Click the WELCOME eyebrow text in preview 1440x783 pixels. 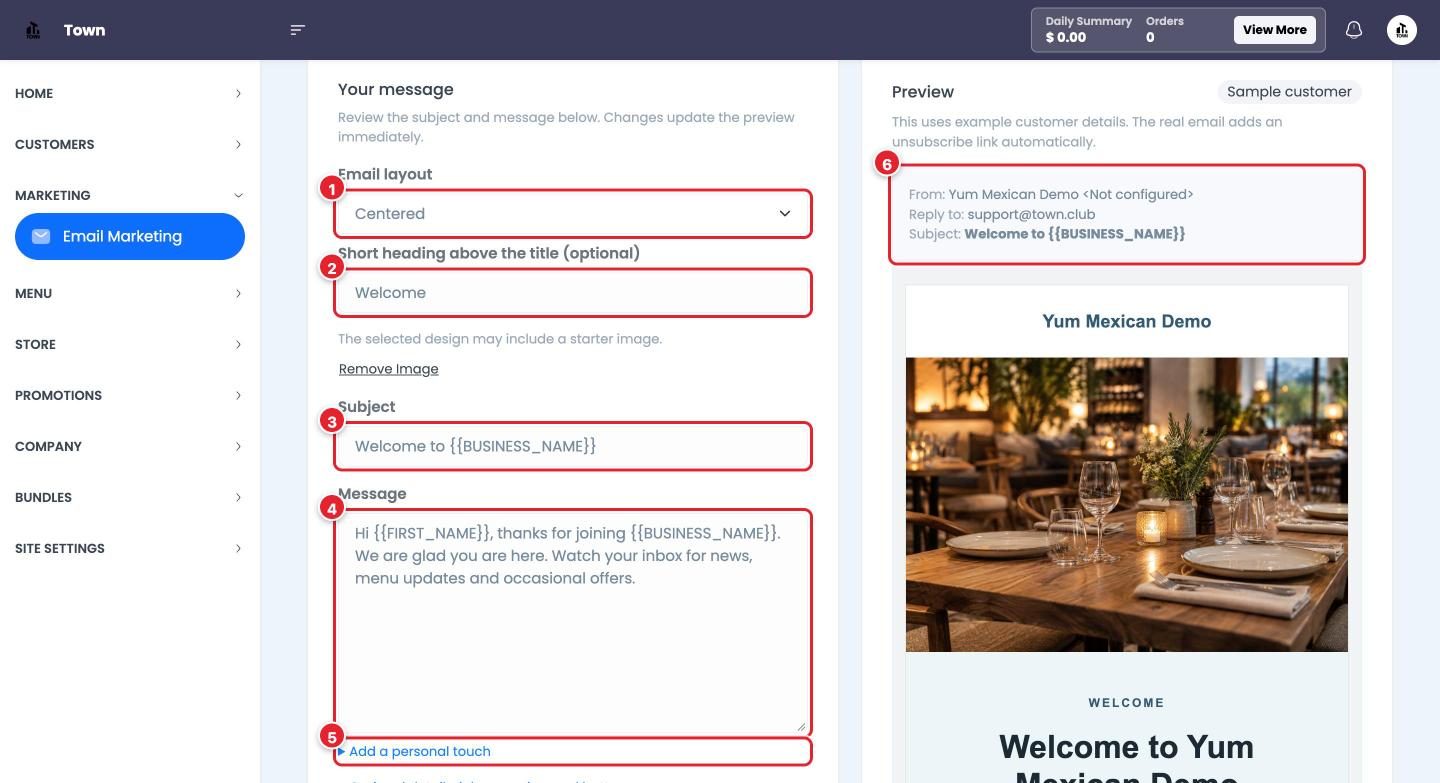pyautogui.click(x=1127, y=703)
